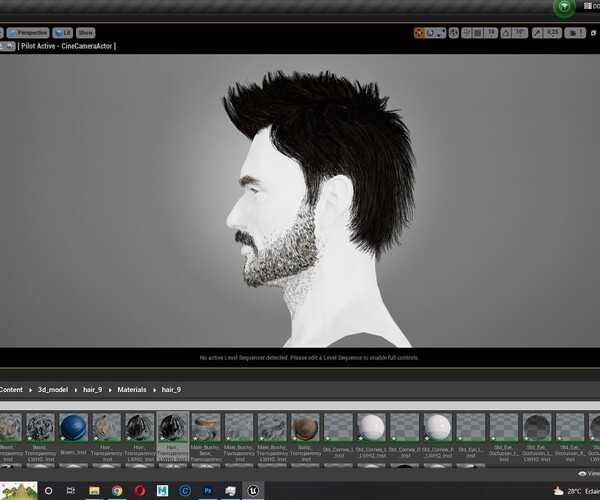600x500 pixels.
Task: Open File Explorer from the taskbar
Action: 94,491
